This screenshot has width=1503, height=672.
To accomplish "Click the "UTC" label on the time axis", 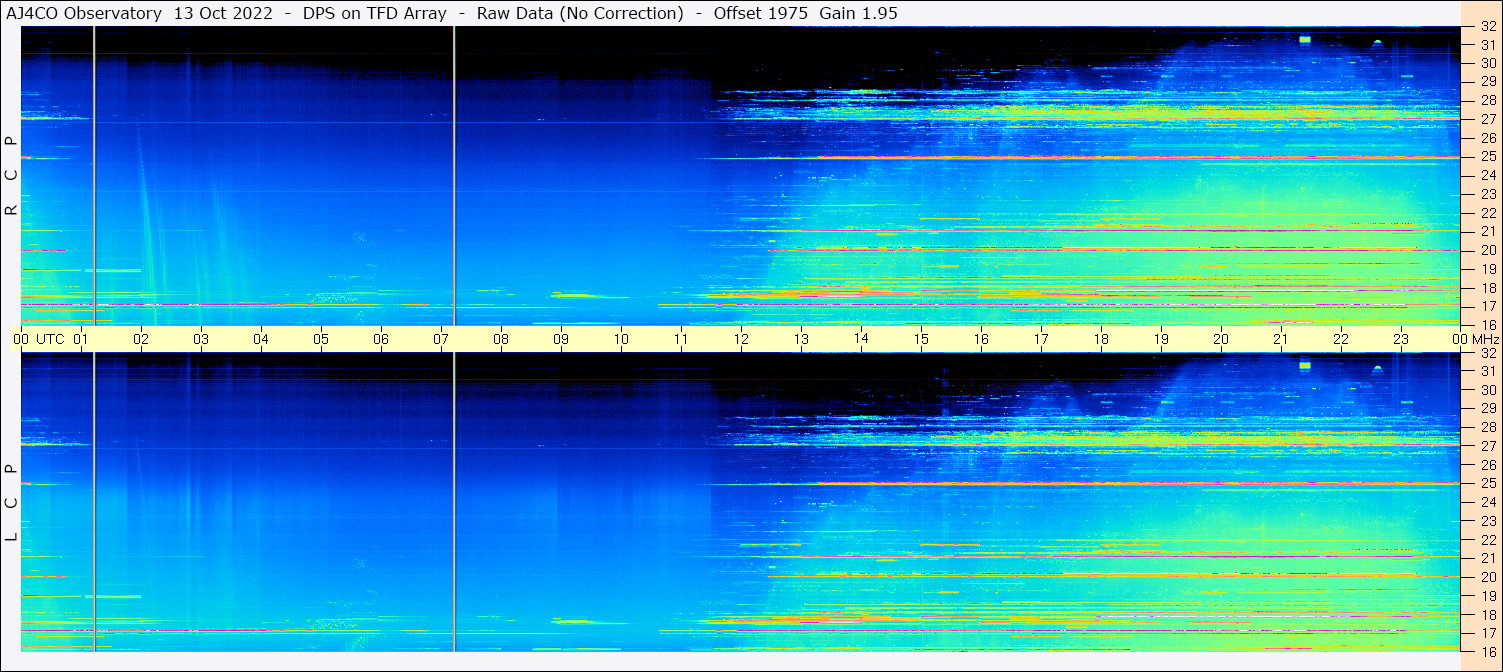I will (x=50, y=339).
